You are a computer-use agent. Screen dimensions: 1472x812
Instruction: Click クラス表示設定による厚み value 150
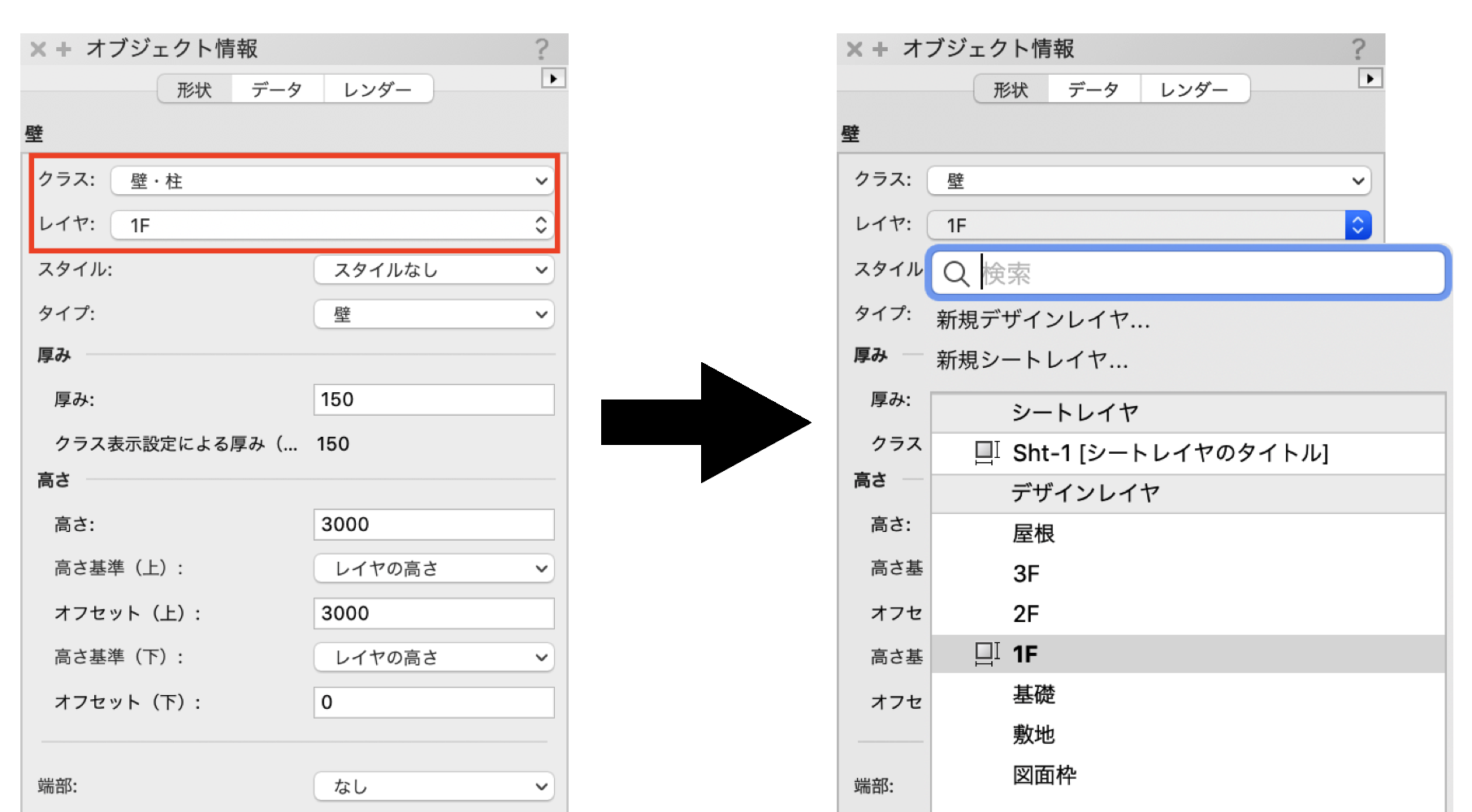click(333, 444)
